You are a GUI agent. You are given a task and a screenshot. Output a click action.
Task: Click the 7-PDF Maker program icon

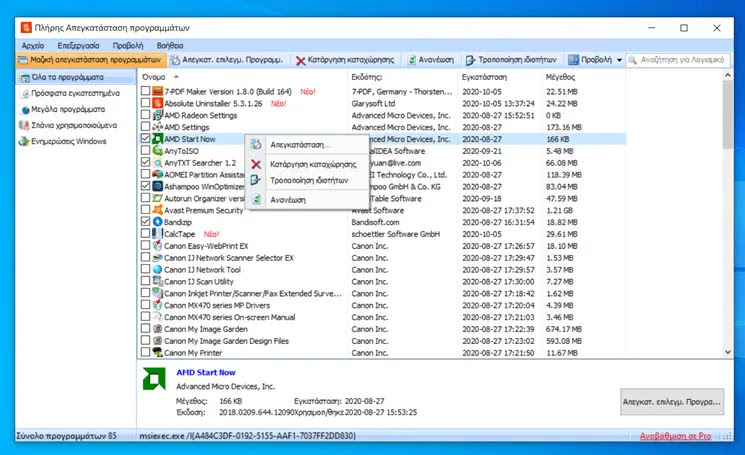click(158, 91)
